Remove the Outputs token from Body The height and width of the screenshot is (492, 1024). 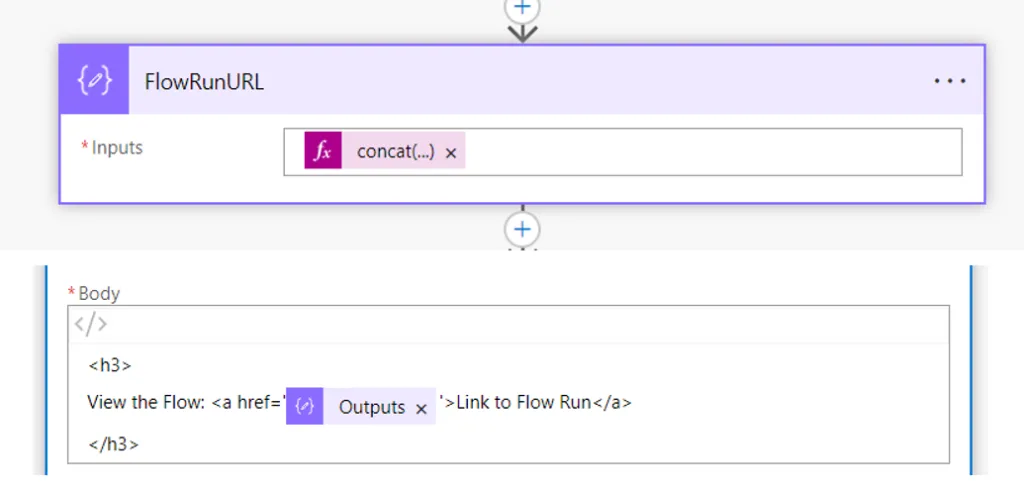[x=421, y=409]
